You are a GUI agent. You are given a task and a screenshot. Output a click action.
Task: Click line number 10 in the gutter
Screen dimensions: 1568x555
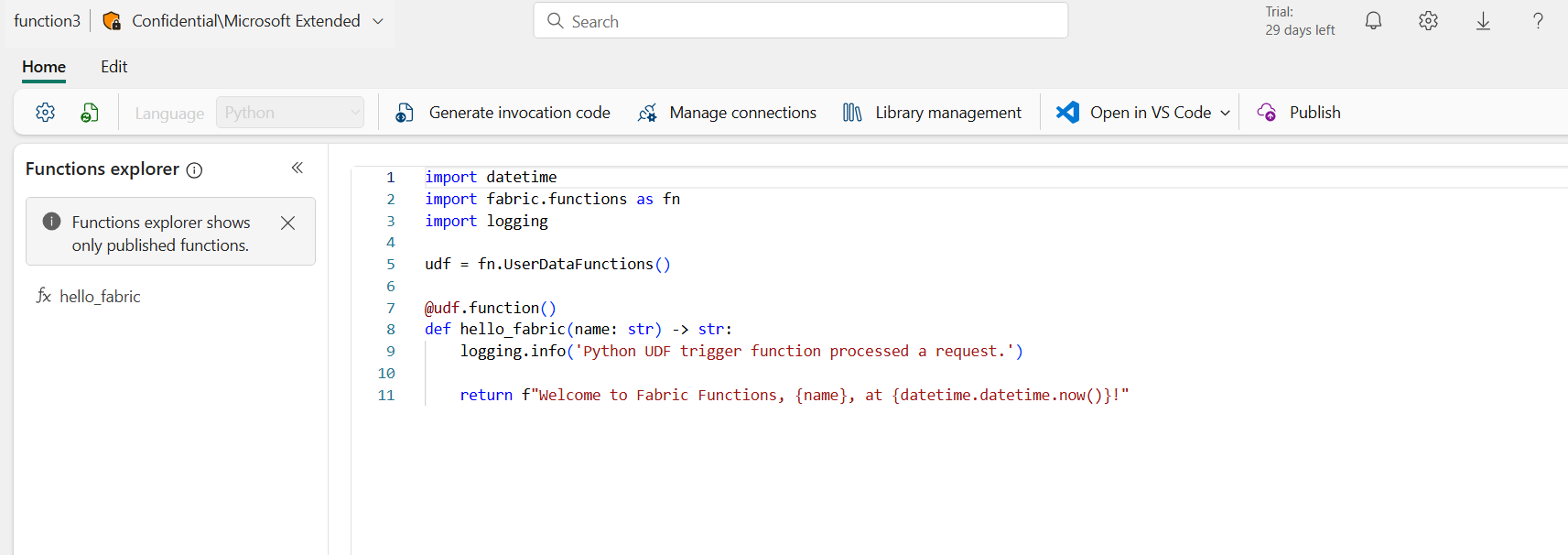pos(386,373)
